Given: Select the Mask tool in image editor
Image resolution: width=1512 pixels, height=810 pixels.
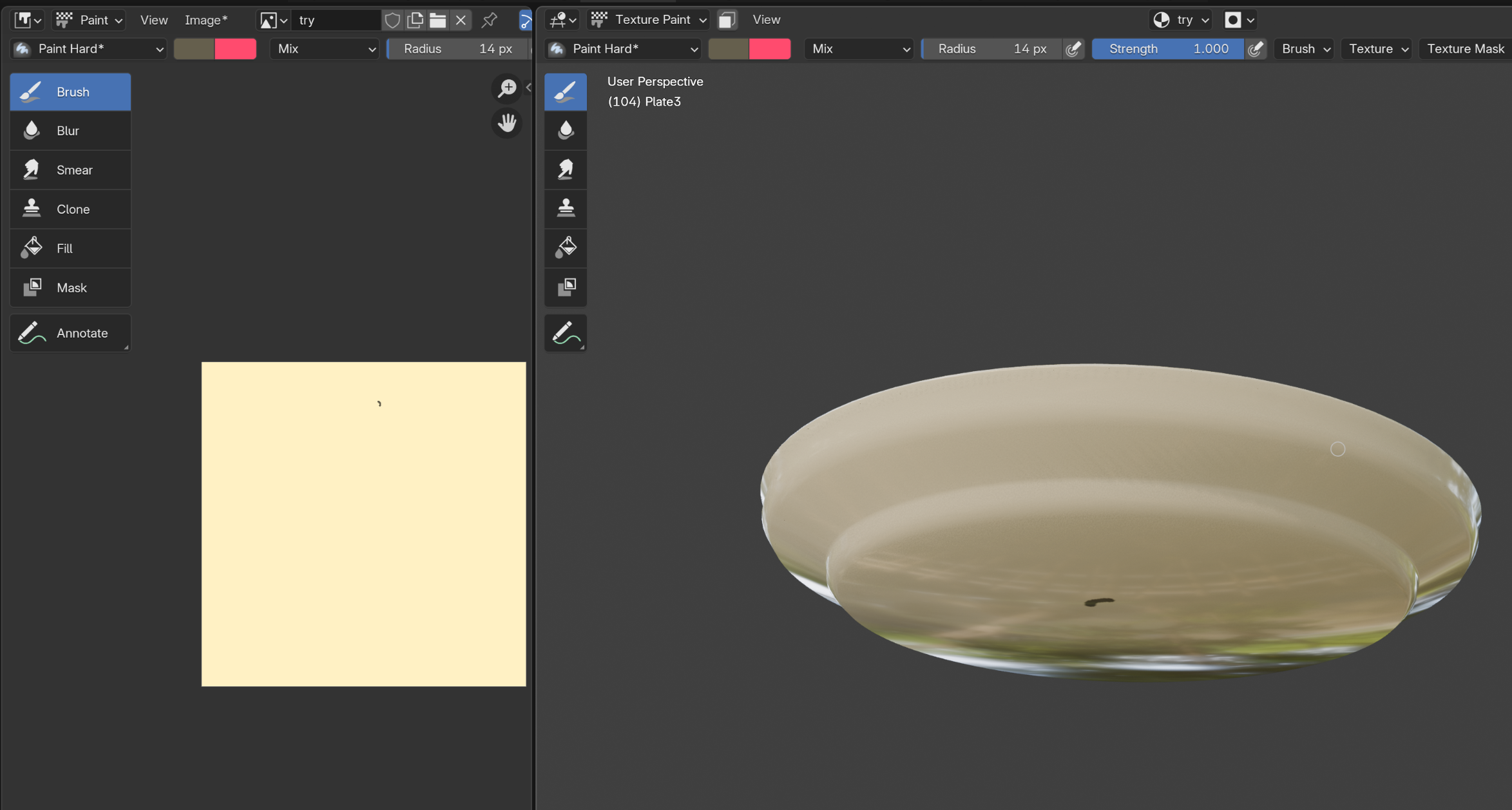Looking at the screenshot, I should pyautogui.click(x=70, y=288).
